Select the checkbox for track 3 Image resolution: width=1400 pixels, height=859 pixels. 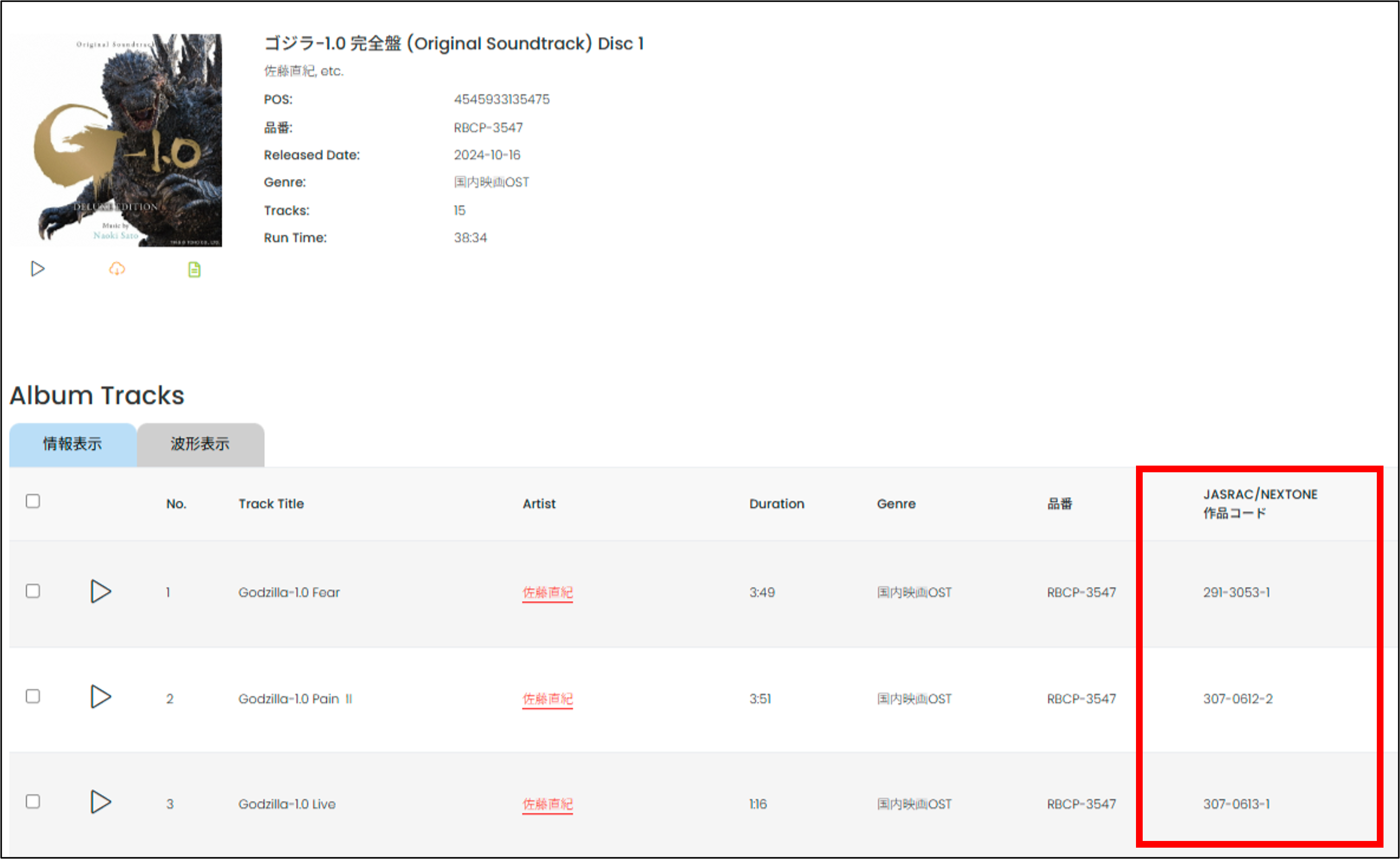(x=33, y=802)
